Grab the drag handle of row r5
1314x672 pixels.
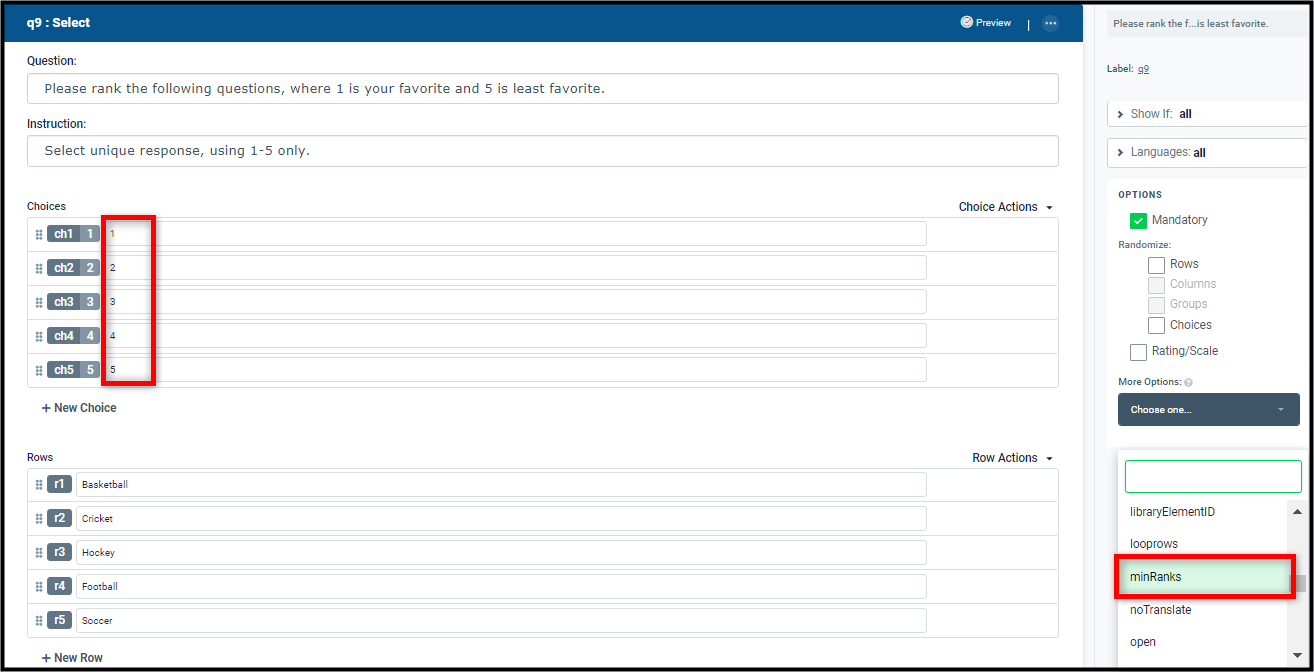40,621
